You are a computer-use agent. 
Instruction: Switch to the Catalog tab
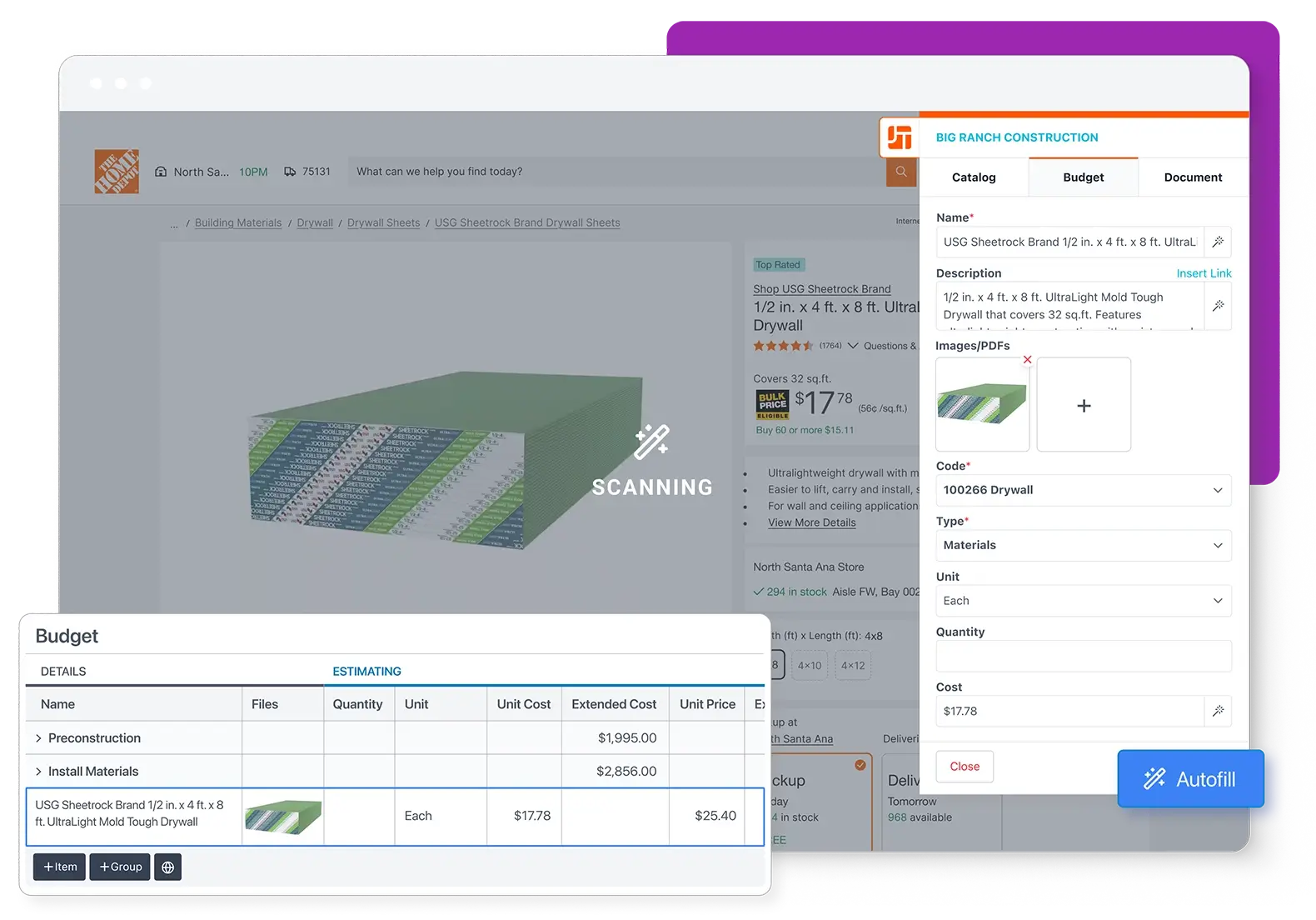click(x=974, y=177)
